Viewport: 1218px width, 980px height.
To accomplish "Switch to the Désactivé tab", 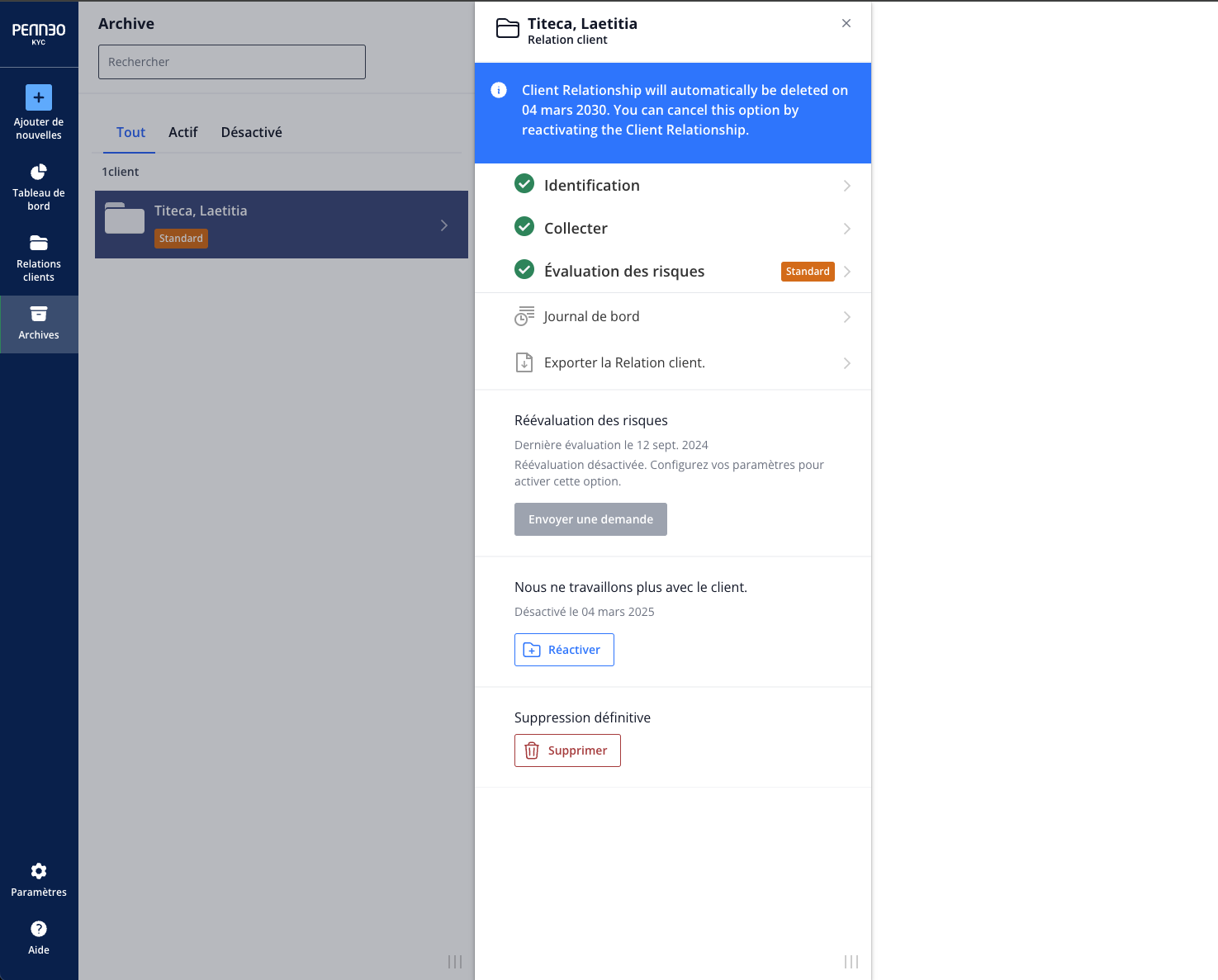I will (x=252, y=132).
